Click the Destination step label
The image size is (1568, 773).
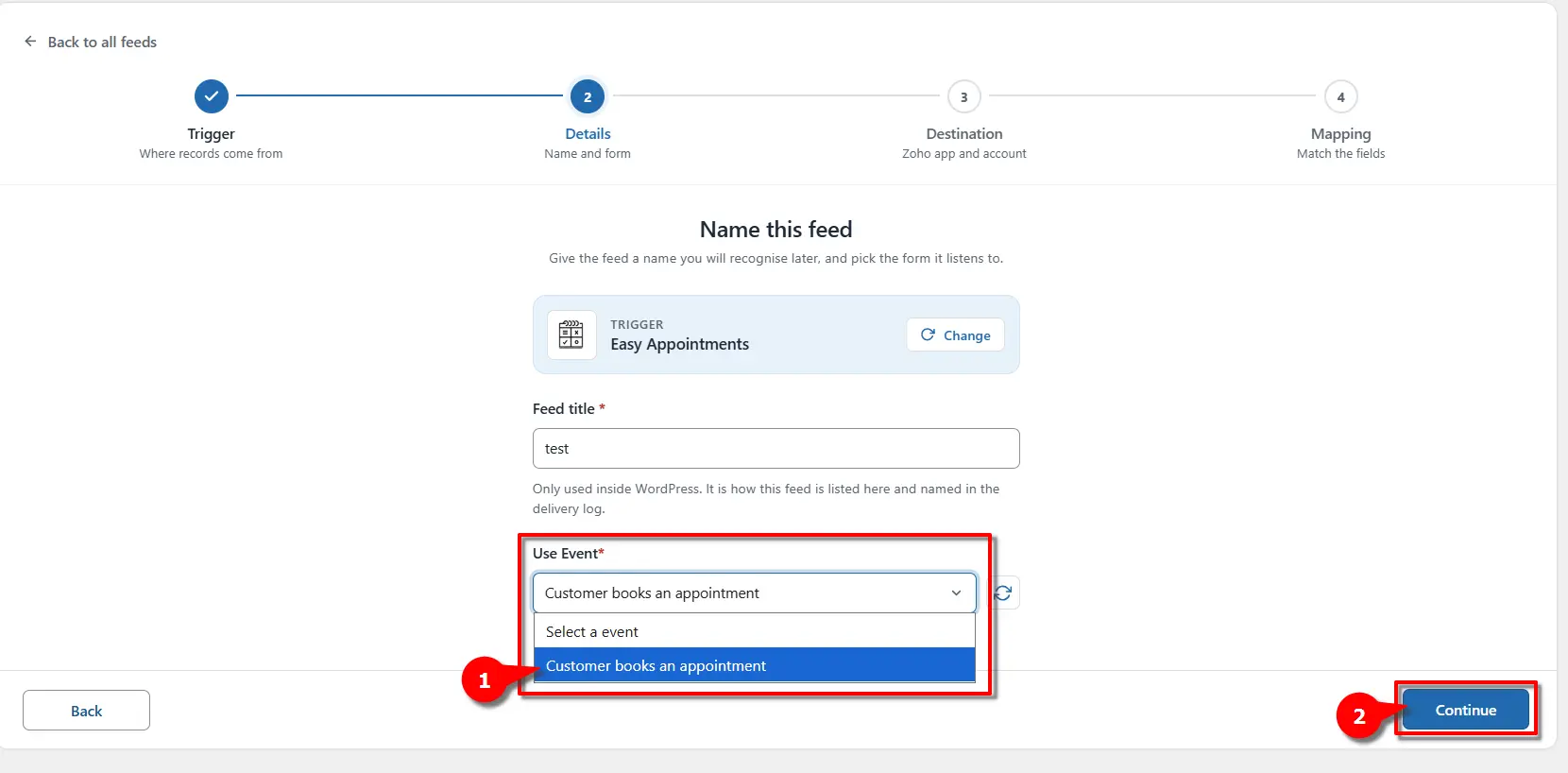coord(963,134)
